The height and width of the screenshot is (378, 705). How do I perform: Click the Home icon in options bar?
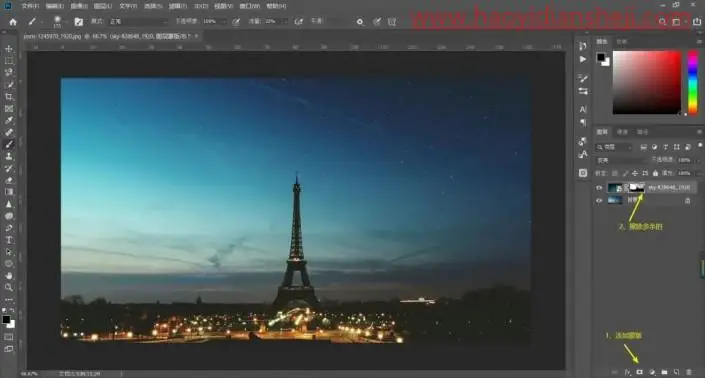[13, 22]
